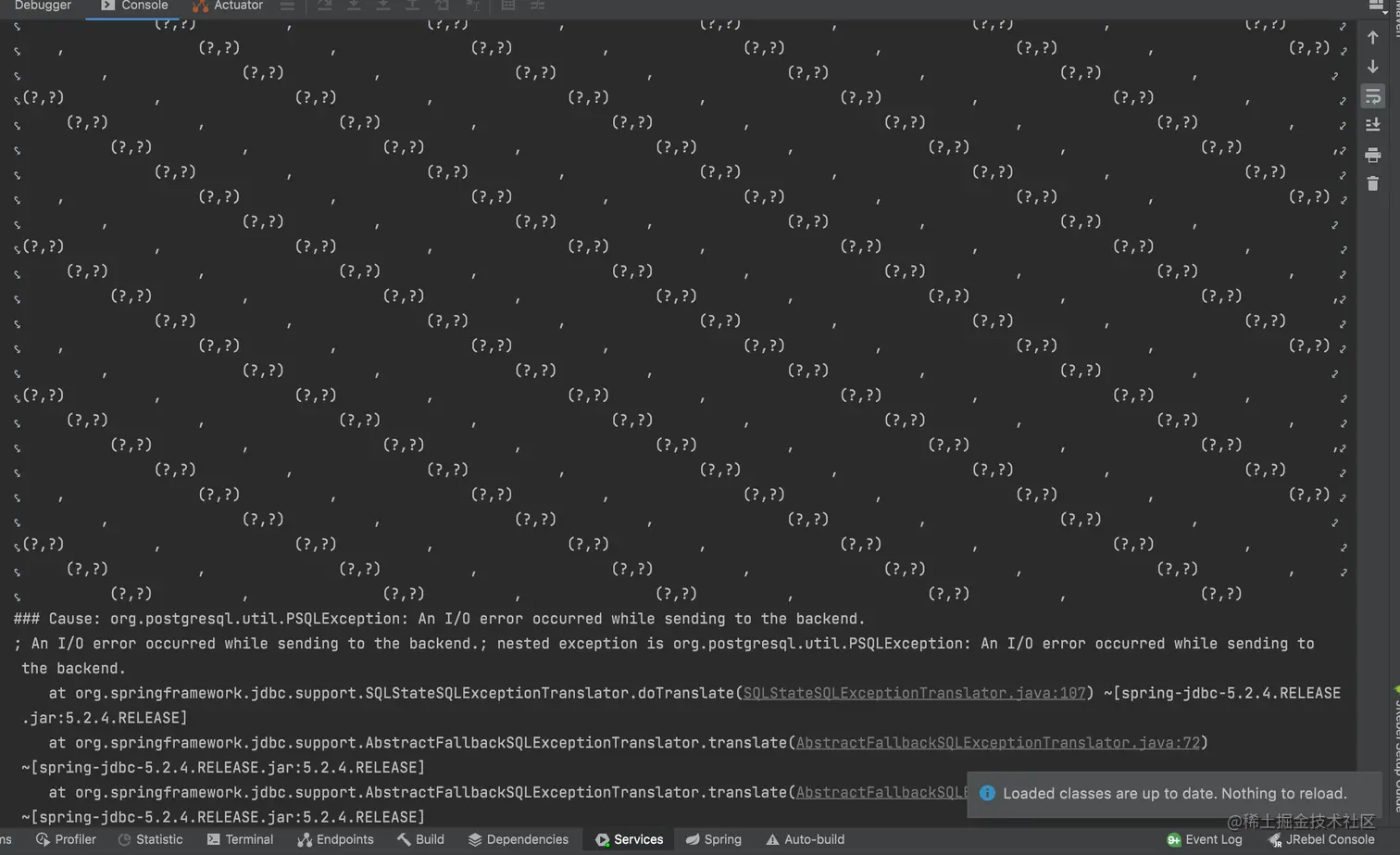Click the Print console output icon
Screen dimensions: 1400x855
point(1373,155)
